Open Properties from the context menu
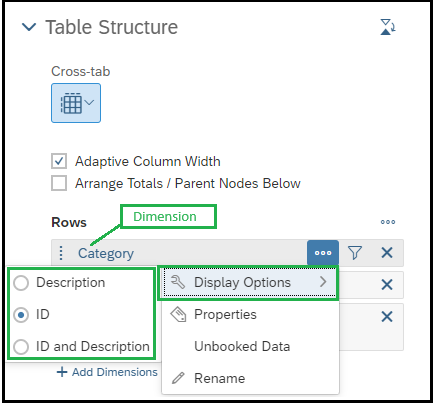The height and width of the screenshot is (404, 433). coord(225,314)
